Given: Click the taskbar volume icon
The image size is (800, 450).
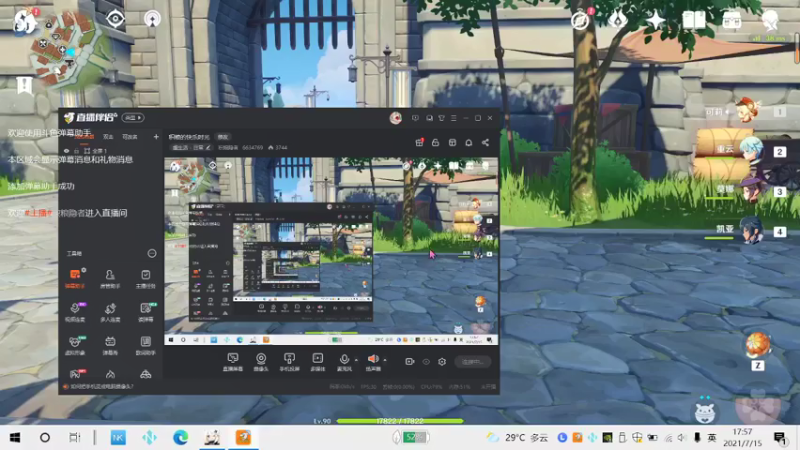Looking at the screenshot, I should (x=682, y=438).
